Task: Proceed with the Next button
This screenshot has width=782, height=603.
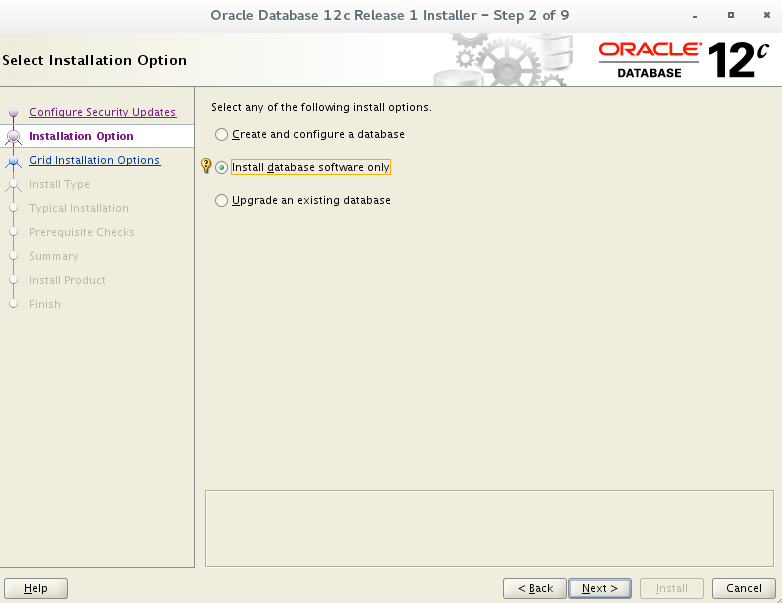Action: coord(600,589)
